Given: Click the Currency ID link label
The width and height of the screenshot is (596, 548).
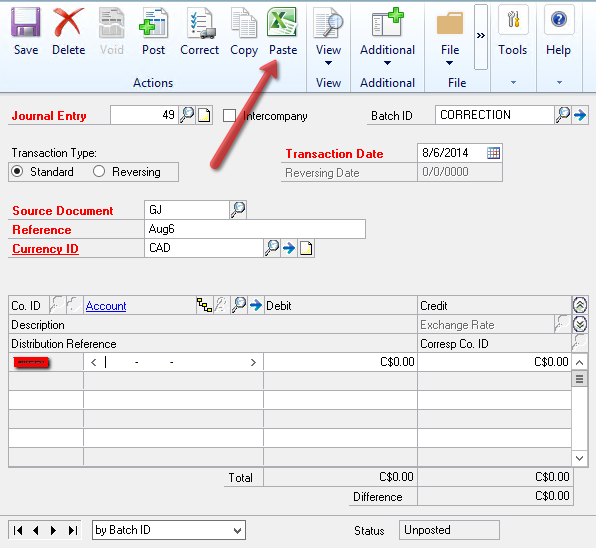Looking at the screenshot, I should (x=45, y=249).
